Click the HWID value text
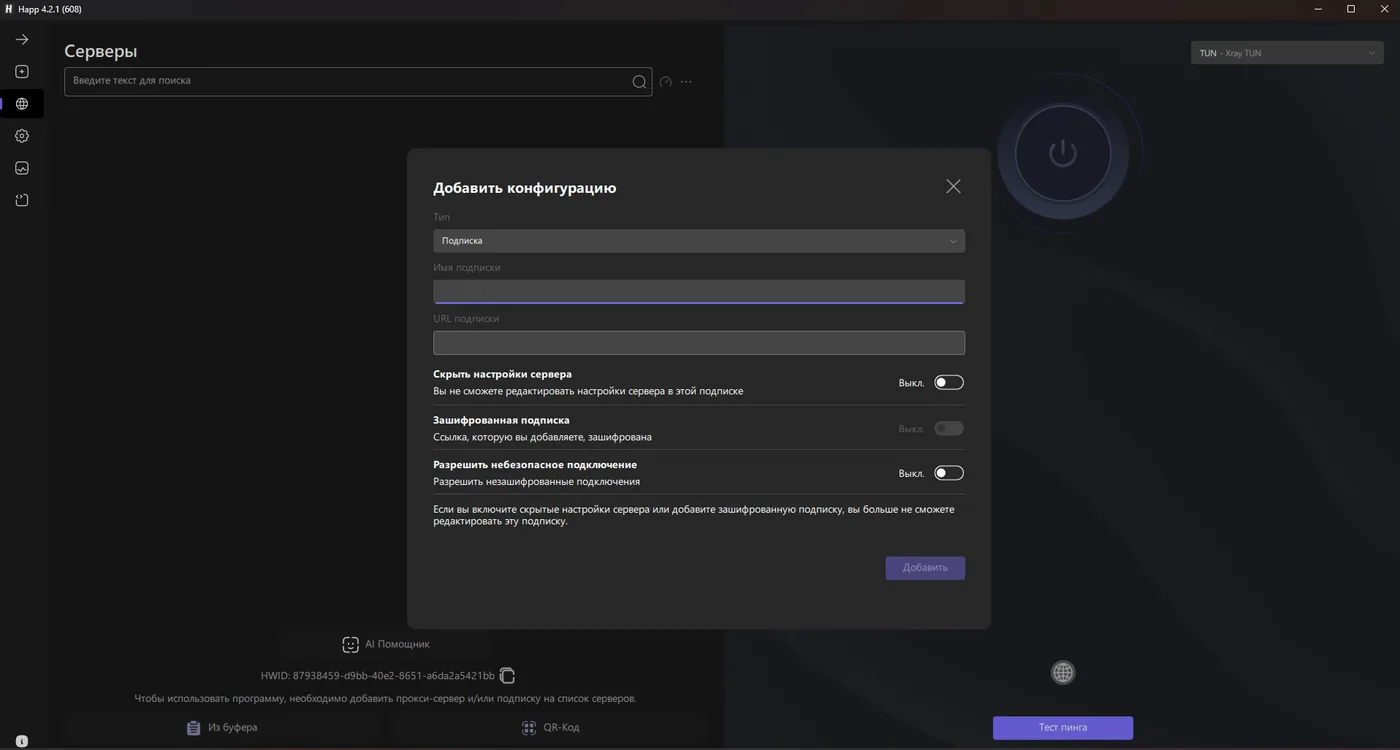Image resolution: width=1400 pixels, height=750 pixels. click(x=378, y=676)
